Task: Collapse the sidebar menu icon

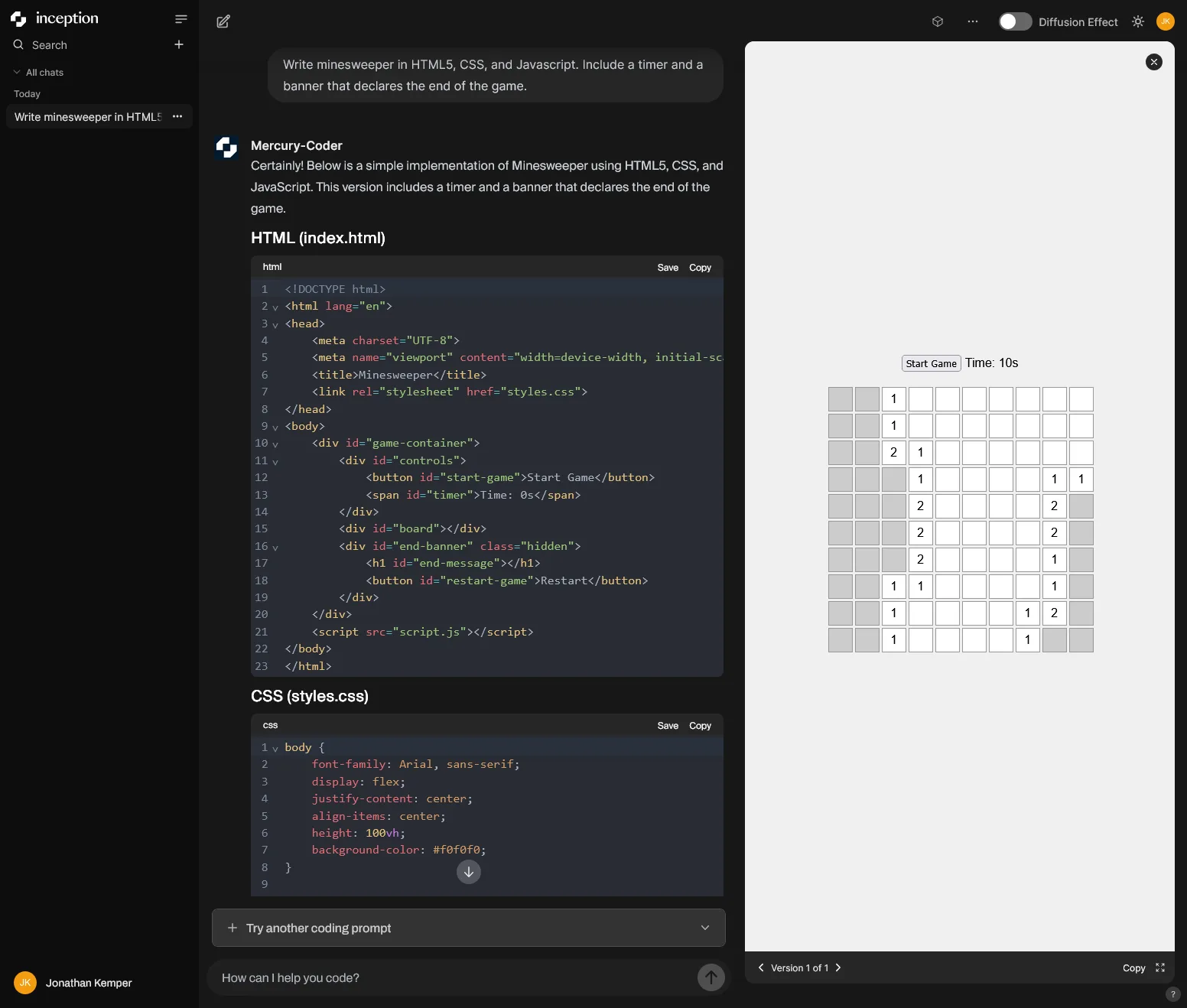Action: [181, 19]
